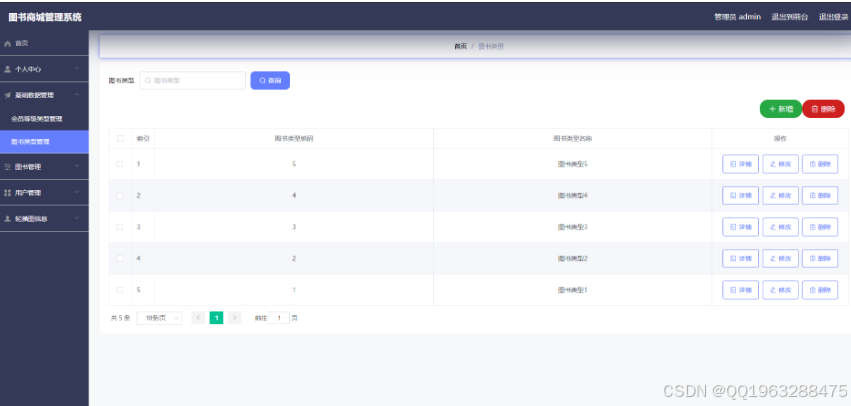Viewport: 851px width, 406px height.
Task: Click 删除 trash for 图书类型1 row
Action: click(x=820, y=290)
